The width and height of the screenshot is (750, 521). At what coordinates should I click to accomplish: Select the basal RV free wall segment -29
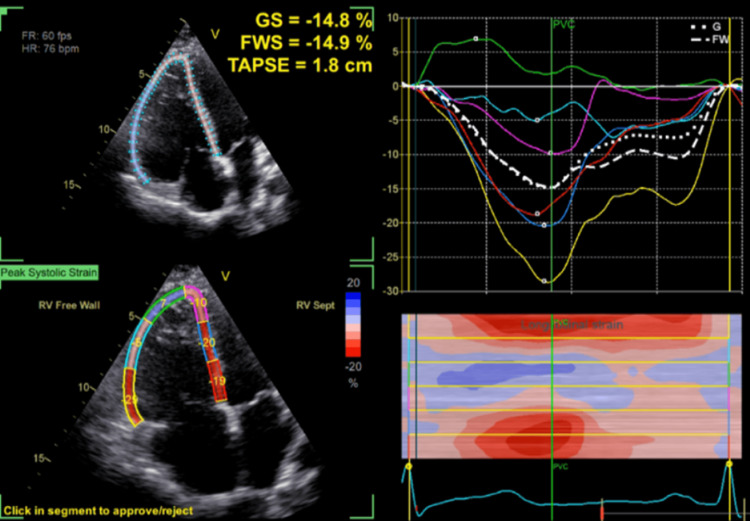click(132, 396)
